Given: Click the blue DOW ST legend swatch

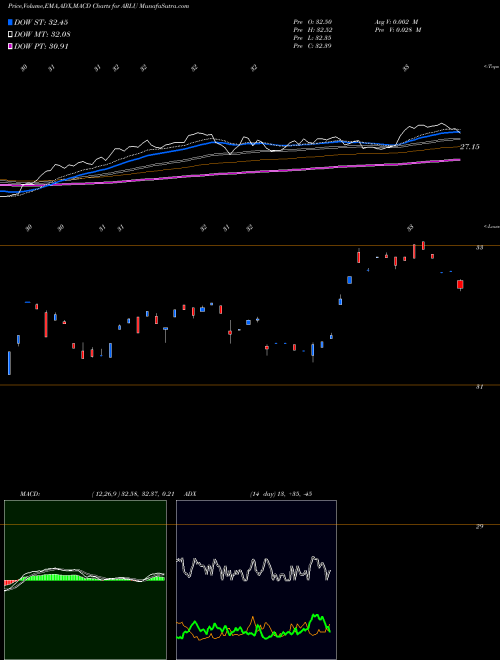Looking at the screenshot, I should pyautogui.click(x=10, y=22).
